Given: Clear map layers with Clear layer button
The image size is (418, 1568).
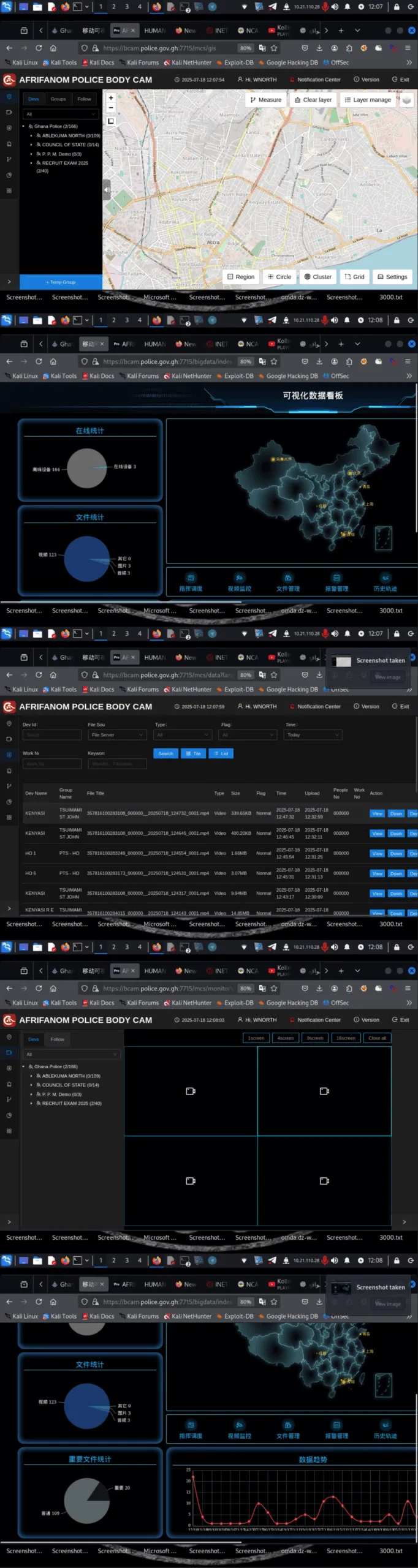Looking at the screenshot, I should pos(313,100).
